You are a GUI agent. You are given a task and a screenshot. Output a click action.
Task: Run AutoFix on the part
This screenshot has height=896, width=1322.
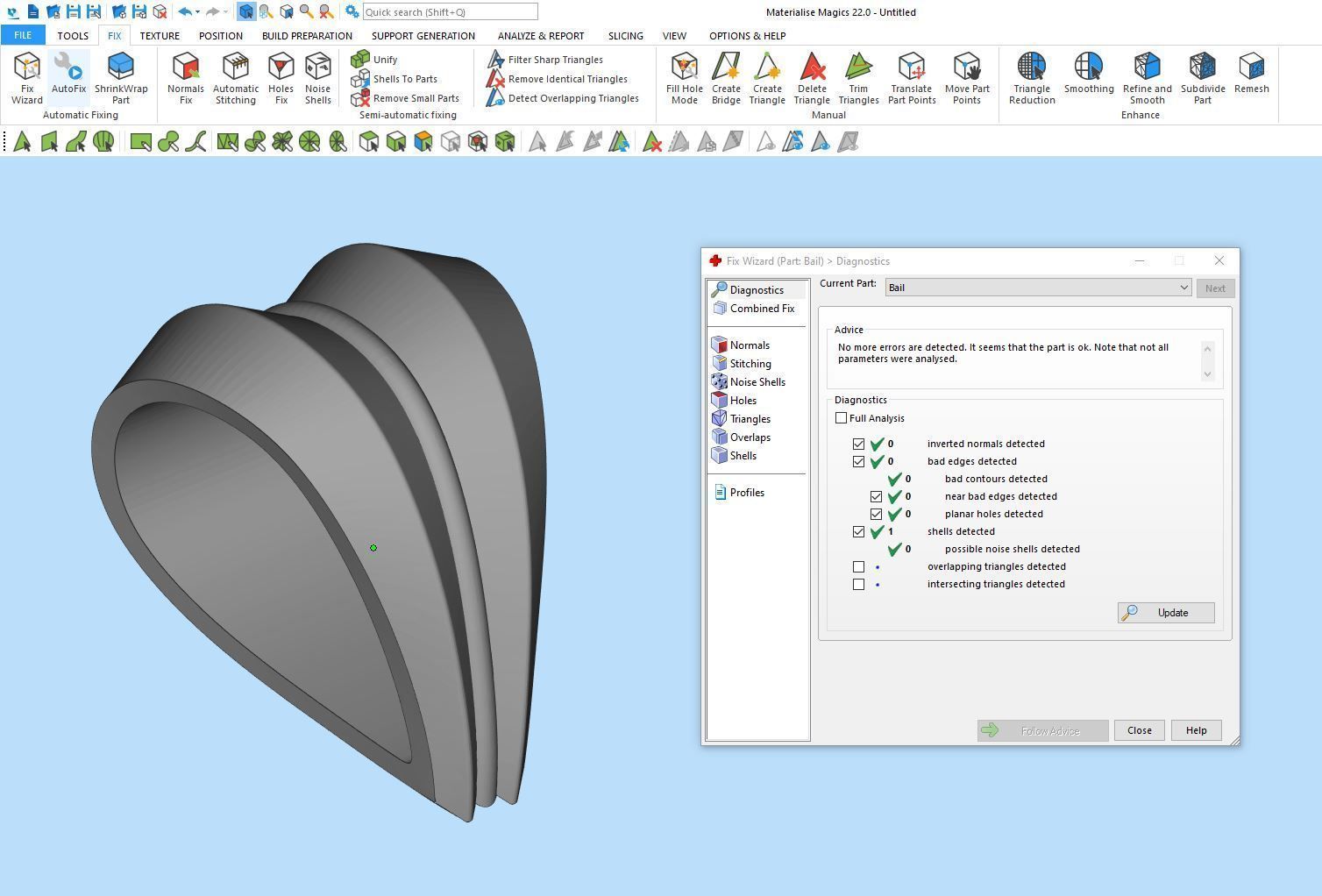(x=68, y=74)
